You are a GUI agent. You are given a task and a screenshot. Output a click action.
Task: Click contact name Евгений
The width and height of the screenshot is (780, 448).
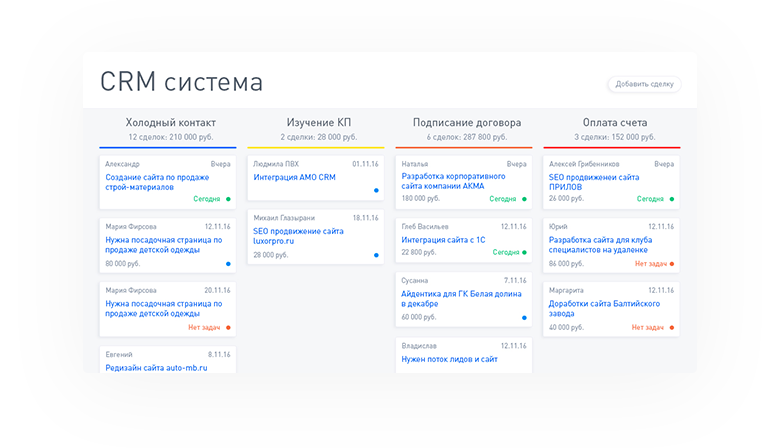[119, 355]
